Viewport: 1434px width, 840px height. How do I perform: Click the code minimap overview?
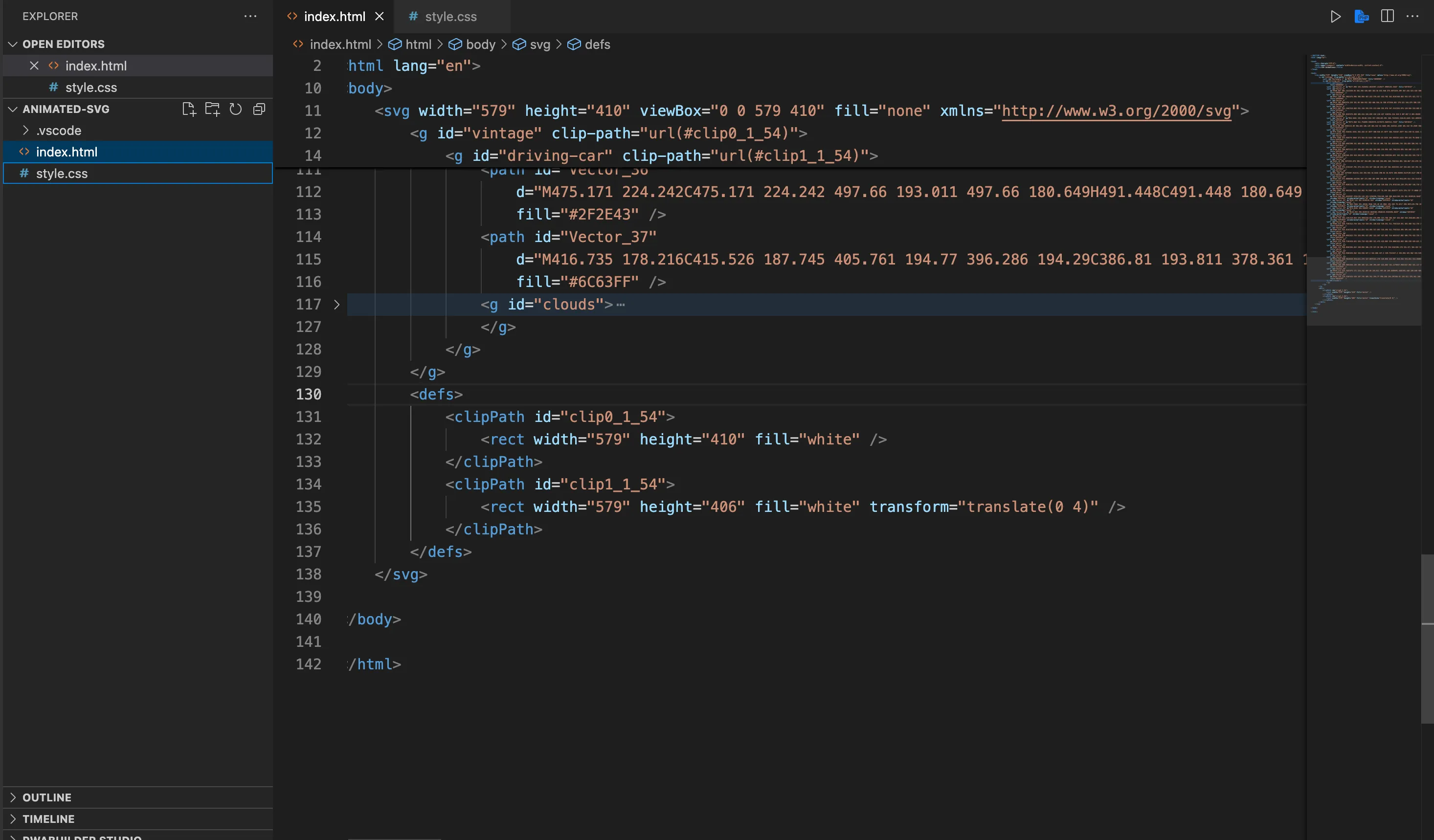(x=1364, y=190)
